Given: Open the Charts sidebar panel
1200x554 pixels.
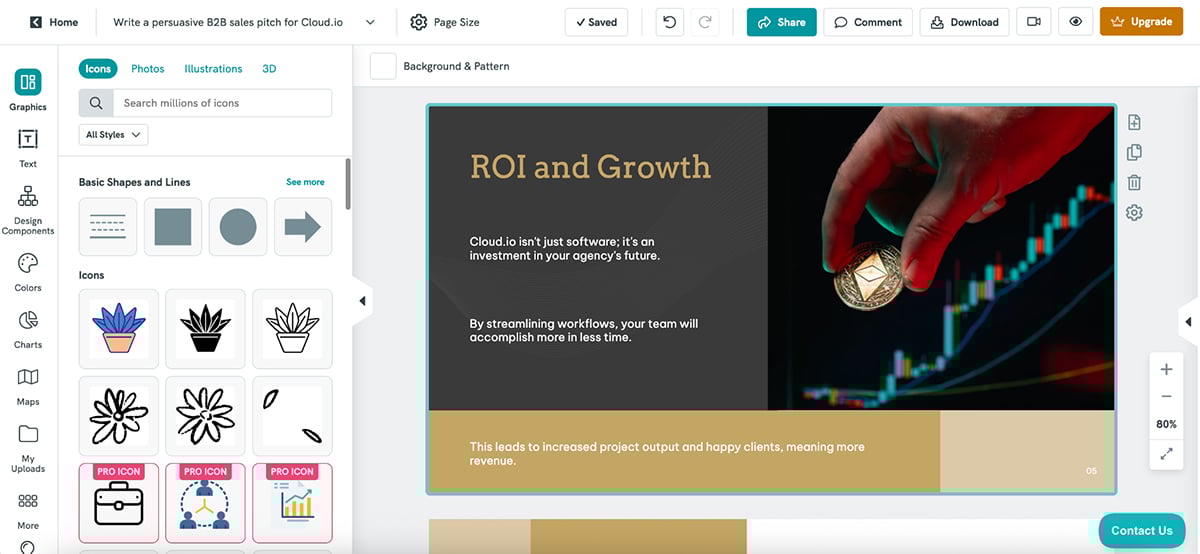Looking at the screenshot, I should 28,329.
